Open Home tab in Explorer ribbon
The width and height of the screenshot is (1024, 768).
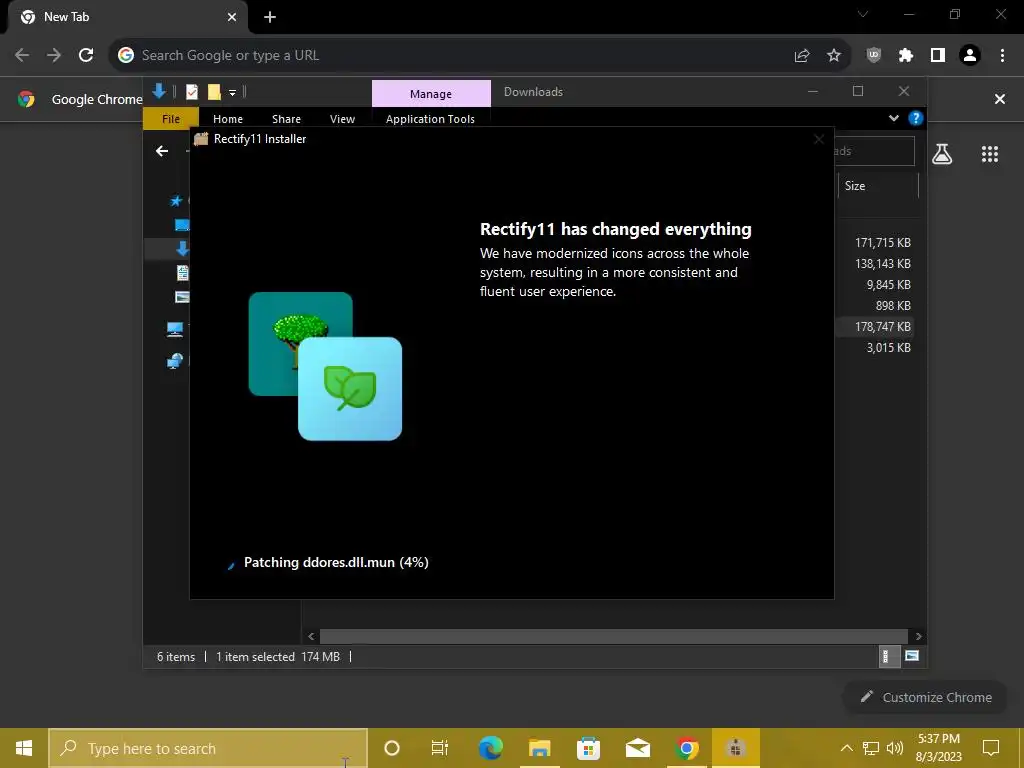228,119
